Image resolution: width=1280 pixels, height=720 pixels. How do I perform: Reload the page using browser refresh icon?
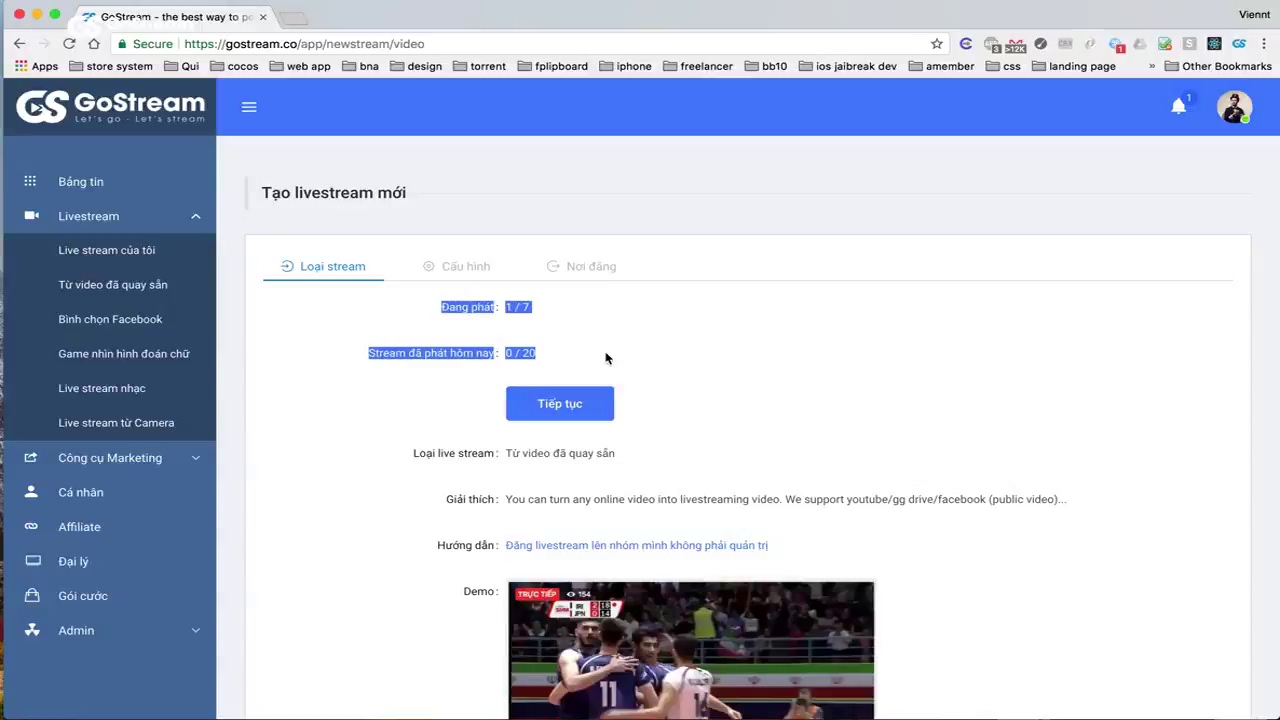pyautogui.click(x=69, y=44)
